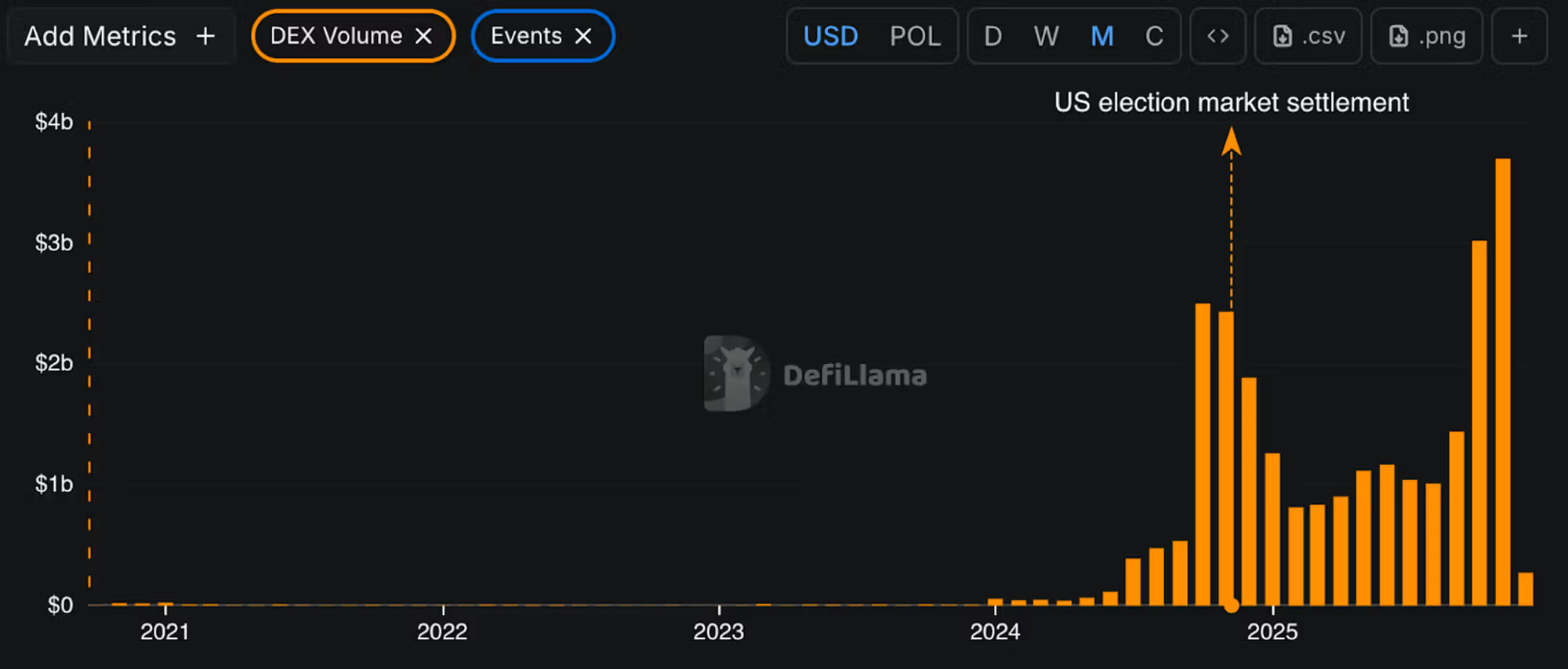Click the DEX Volume chip label

click(x=336, y=36)
